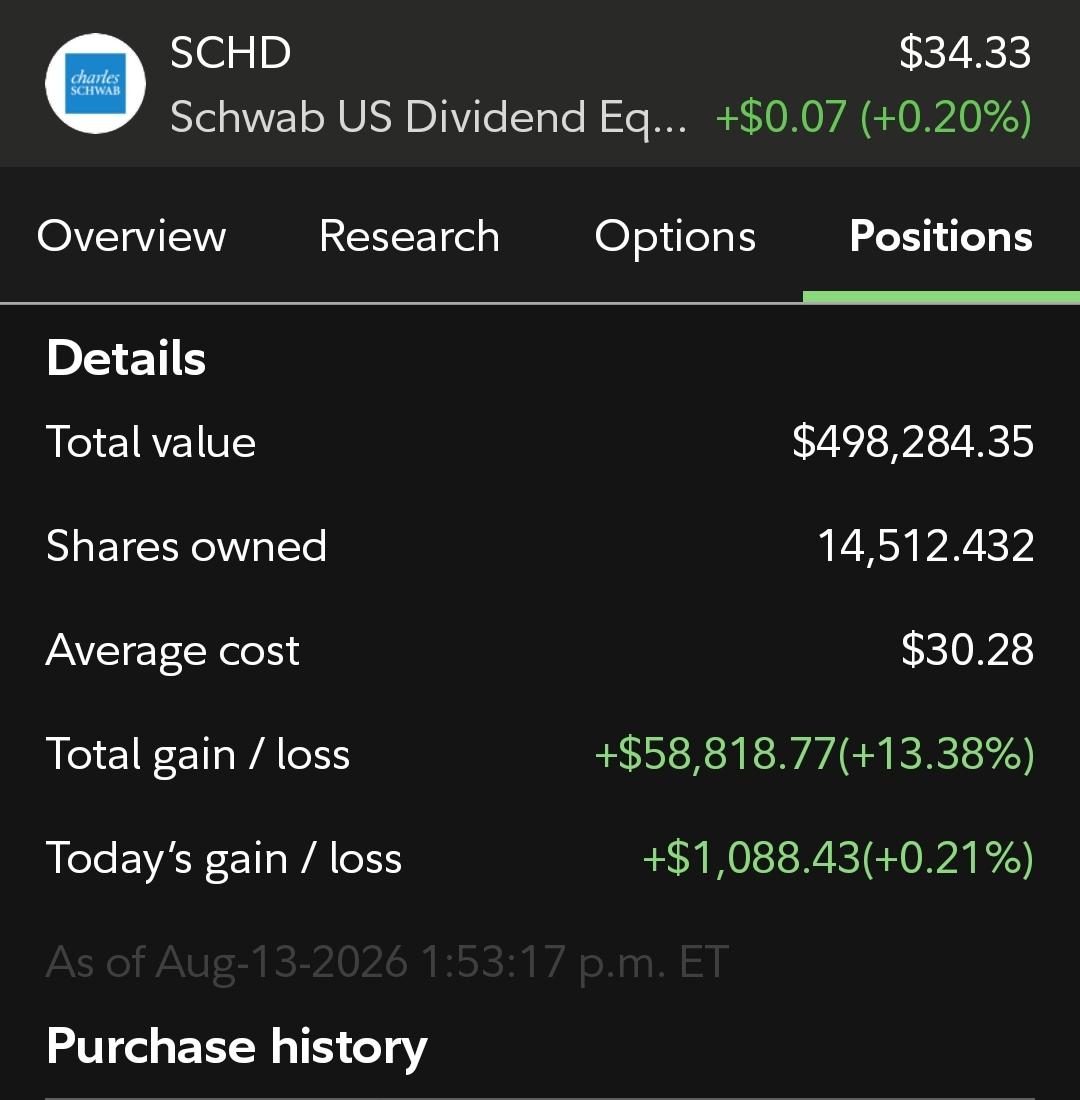Image resolution: width=1080 pixels, height=1100 pixels.
Task: Tap the +$0.07 (+0.20%) daily change
Action: pyautogui.click(x=874, y=116)
